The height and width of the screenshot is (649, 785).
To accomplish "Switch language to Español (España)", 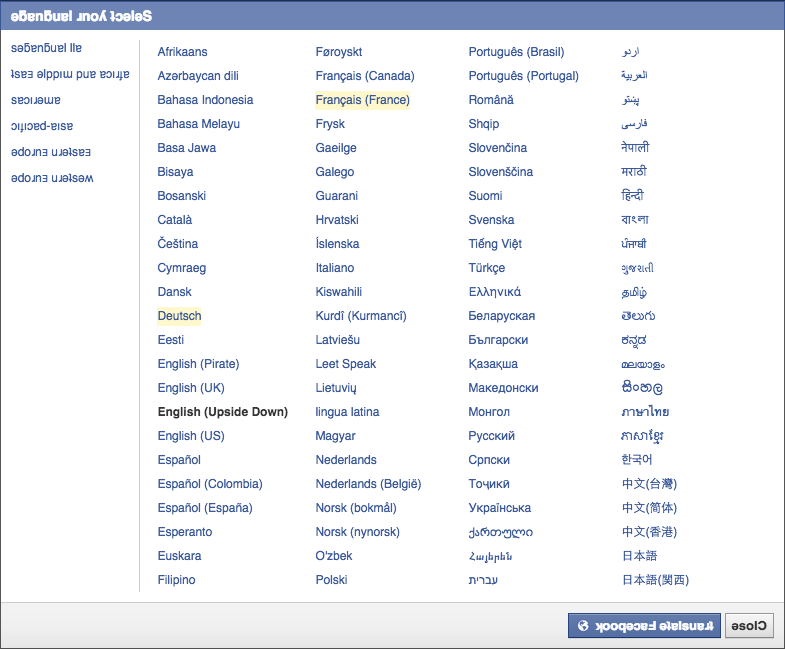I will [205, 508].
